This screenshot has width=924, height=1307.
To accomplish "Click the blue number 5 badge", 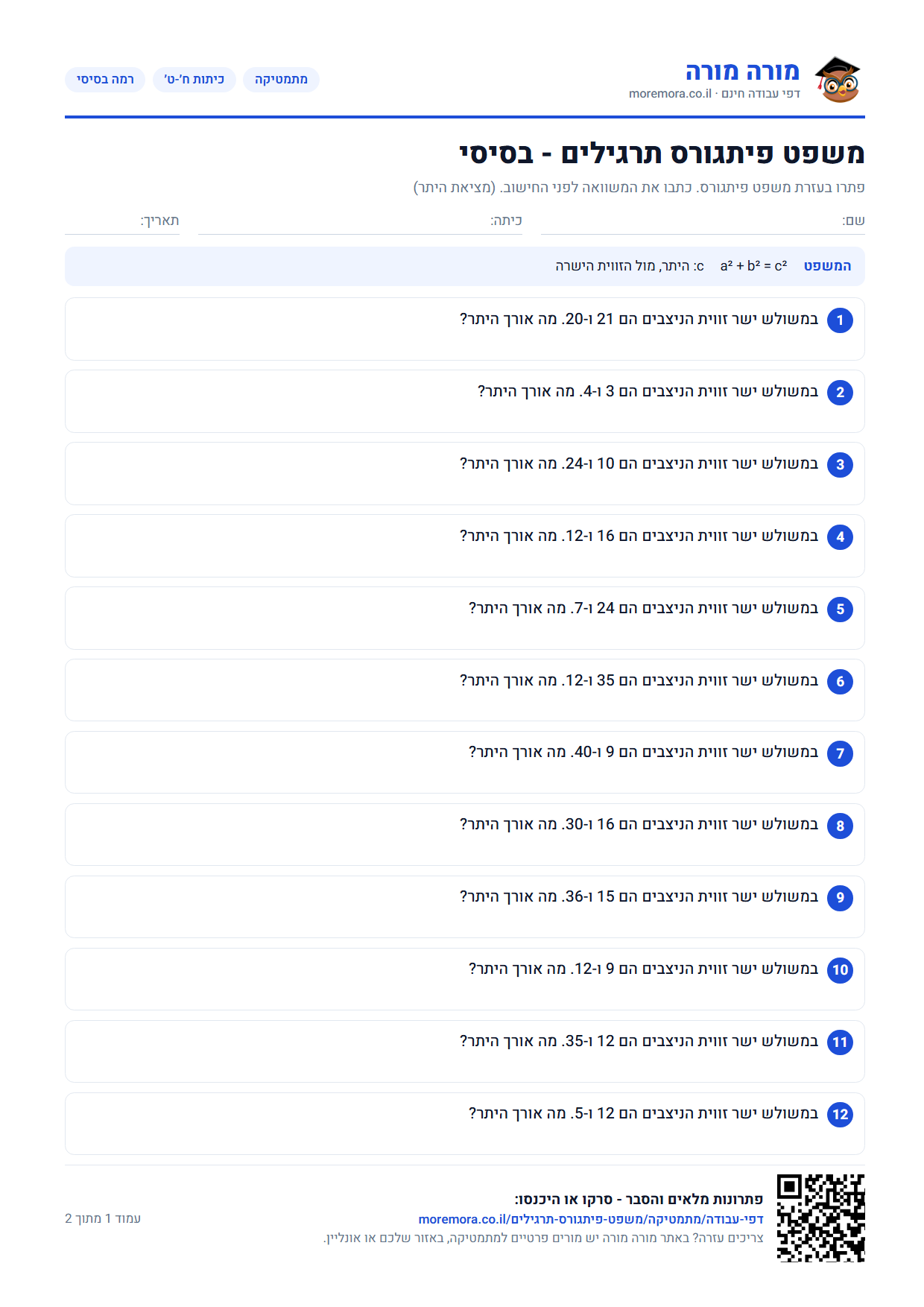I will click(x=840, y=610).
